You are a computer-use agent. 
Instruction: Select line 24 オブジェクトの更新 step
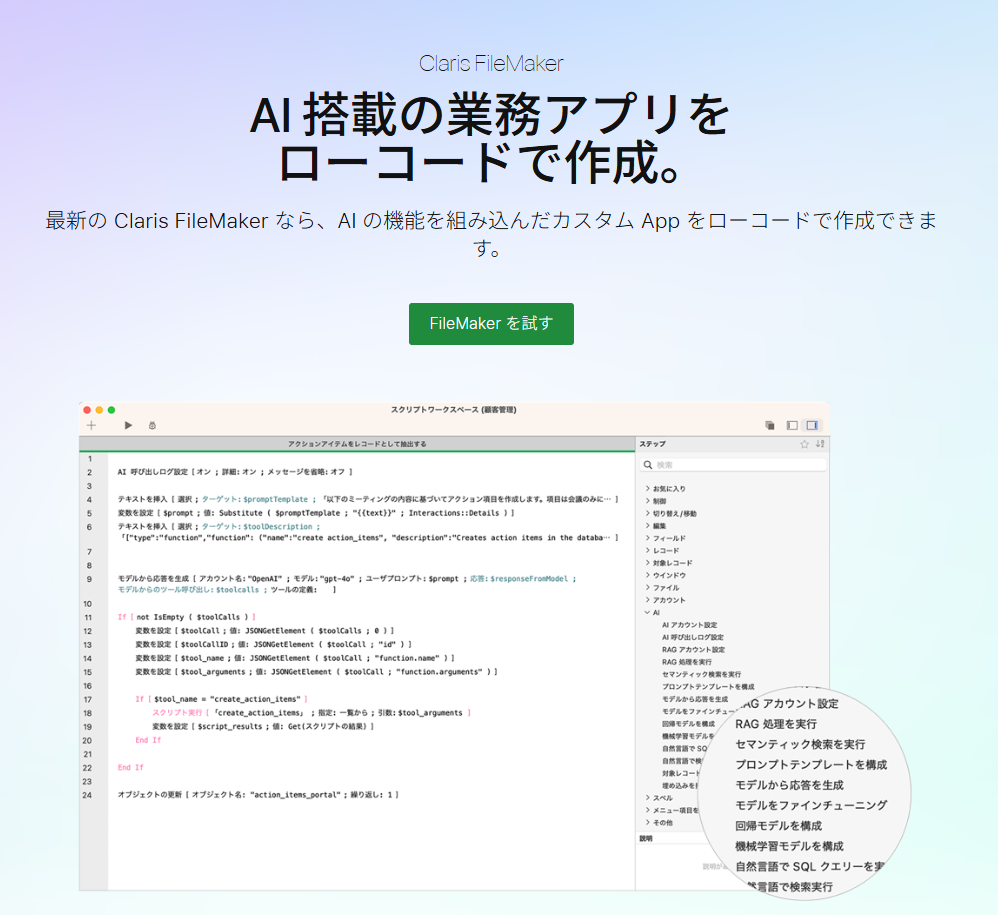pos(258,795)
